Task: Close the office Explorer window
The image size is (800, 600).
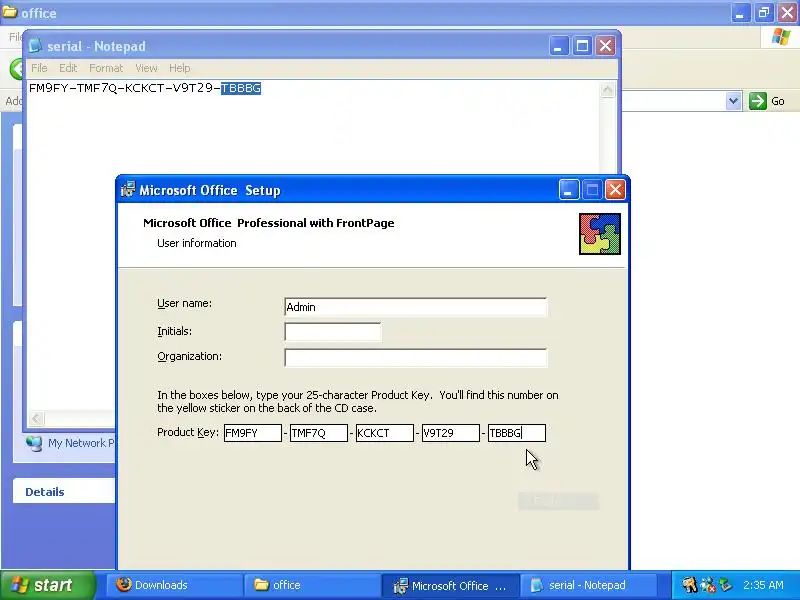Action: pos(787,13)
